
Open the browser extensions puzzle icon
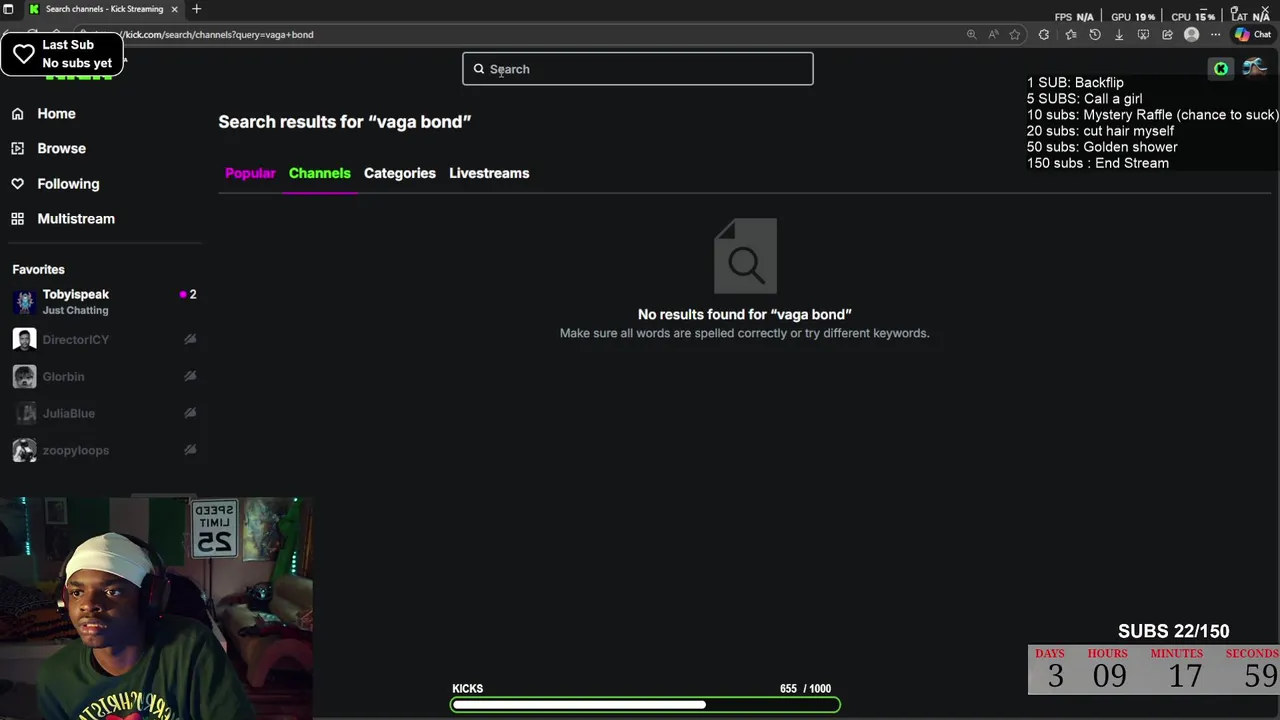point(1044,35)
